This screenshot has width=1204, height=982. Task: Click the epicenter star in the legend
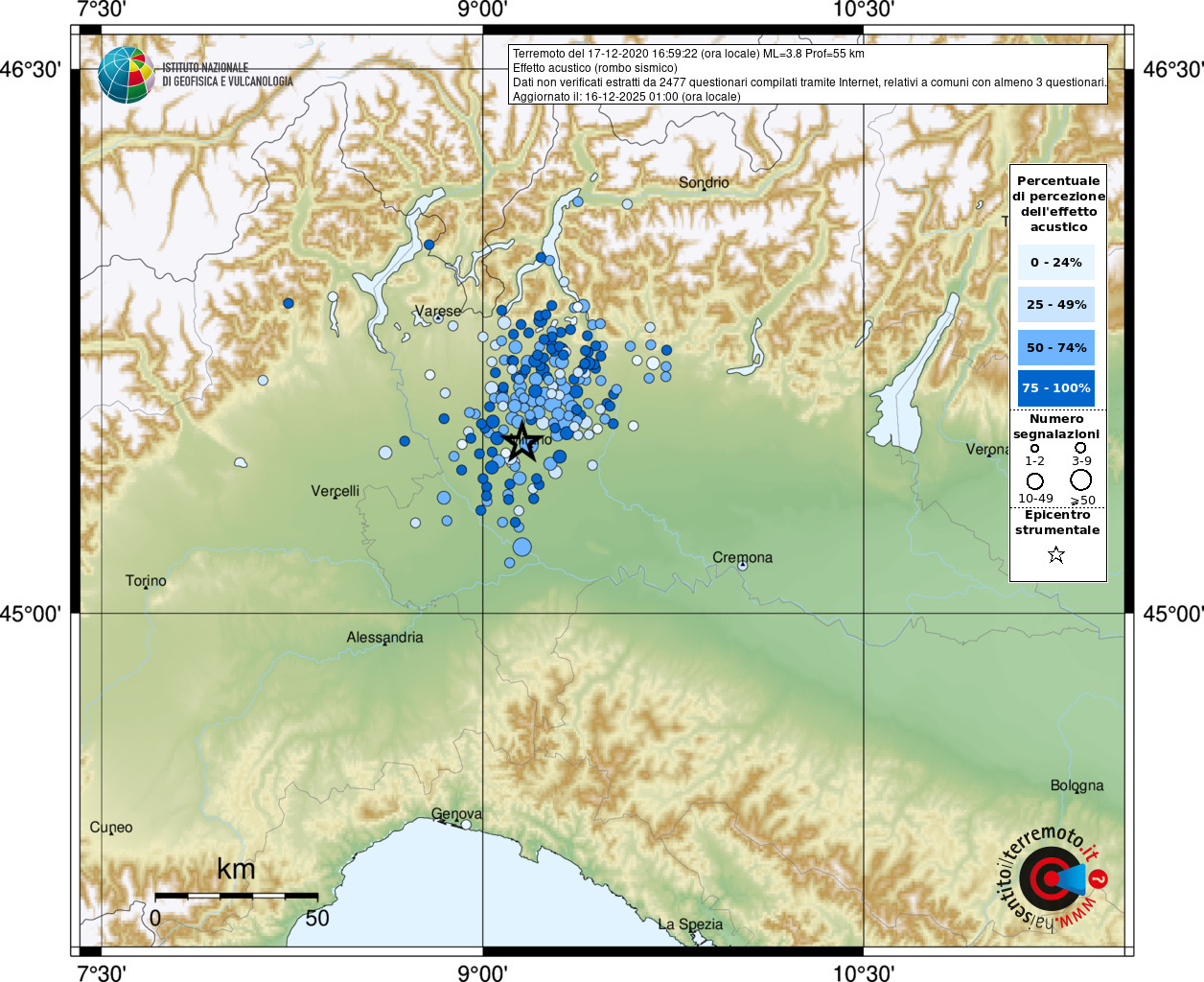click(x=1056, y=554)
